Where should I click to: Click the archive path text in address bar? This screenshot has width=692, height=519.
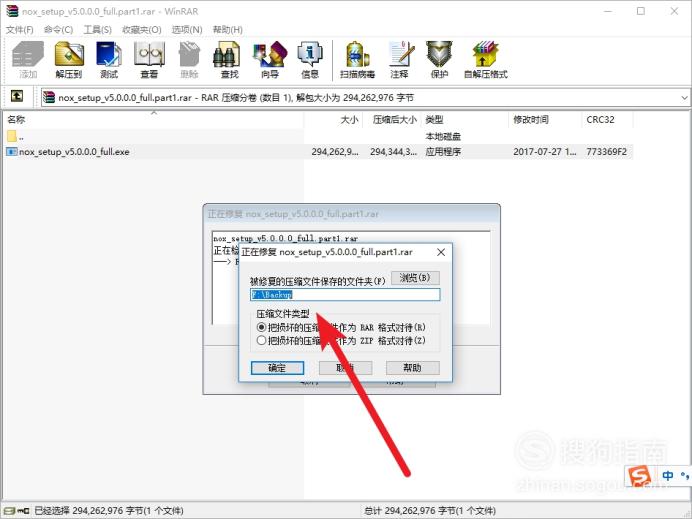(236, 98)
